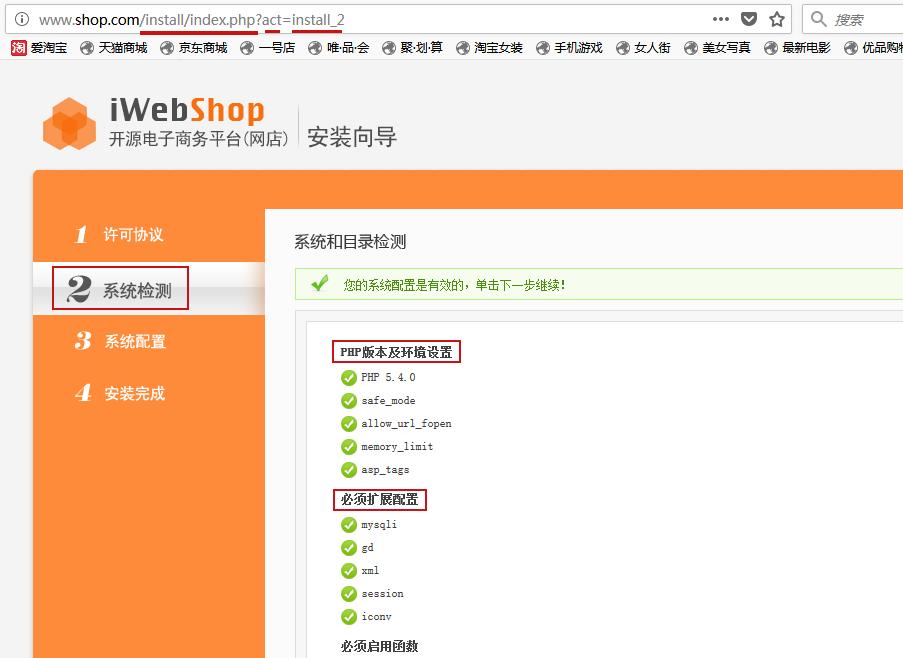Open the 淘宝女装 bookmark

point(490,48)
